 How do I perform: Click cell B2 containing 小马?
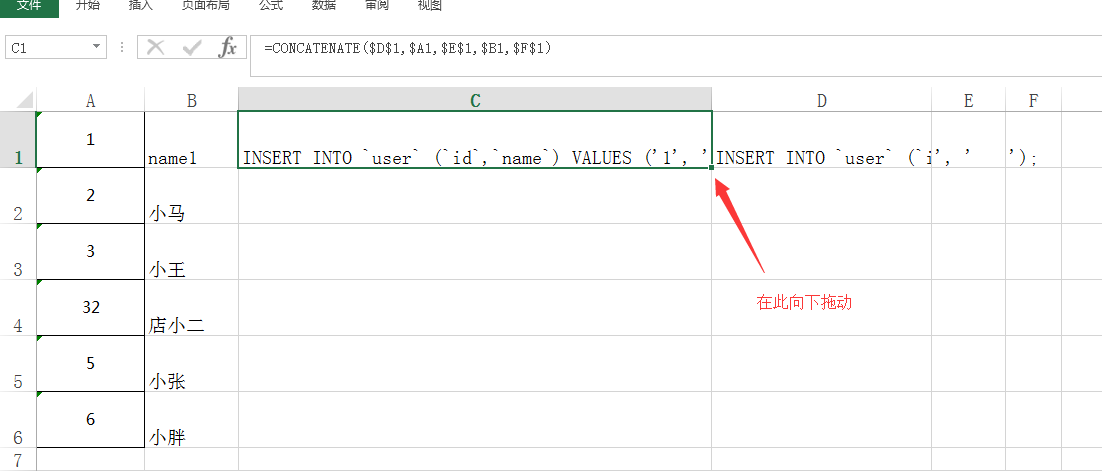click(x=191, y=196)
